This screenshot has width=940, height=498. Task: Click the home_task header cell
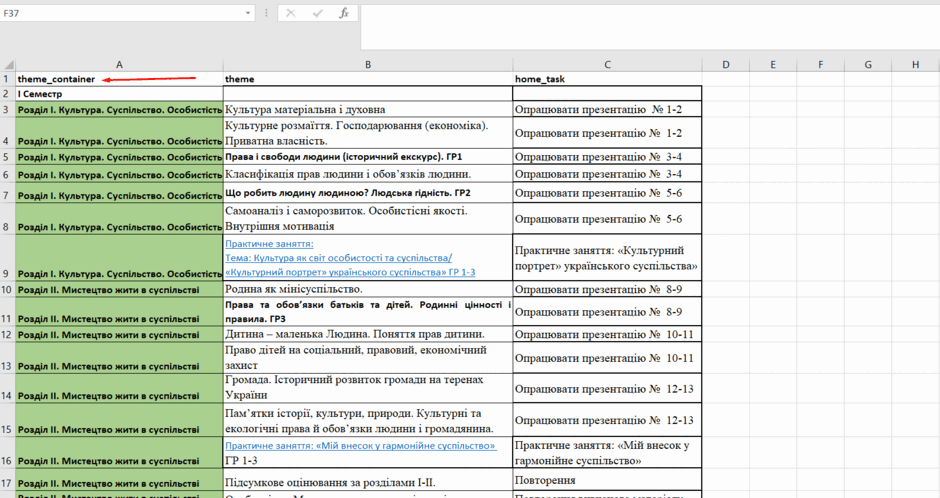pos(607,79)
